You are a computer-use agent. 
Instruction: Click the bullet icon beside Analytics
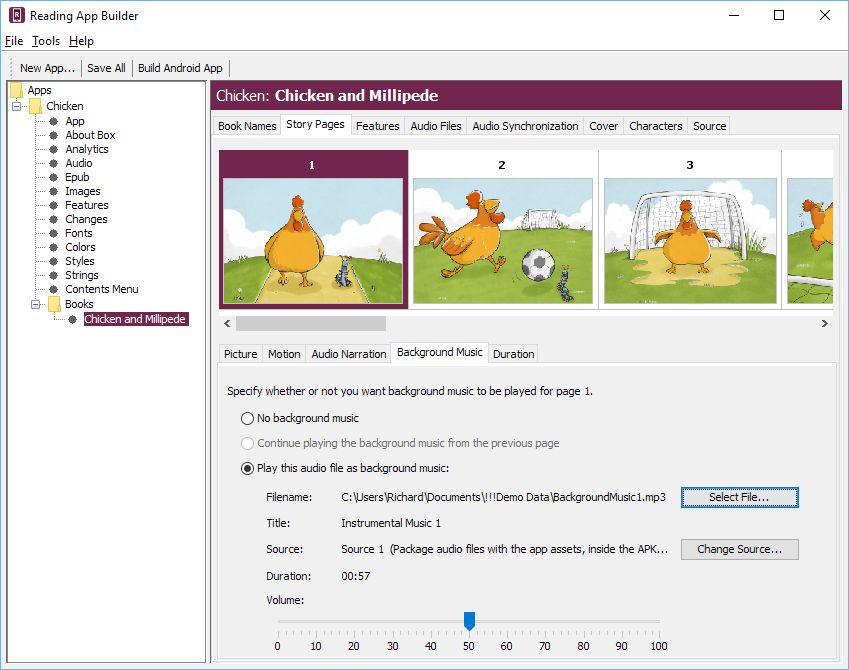click(54, 149)
